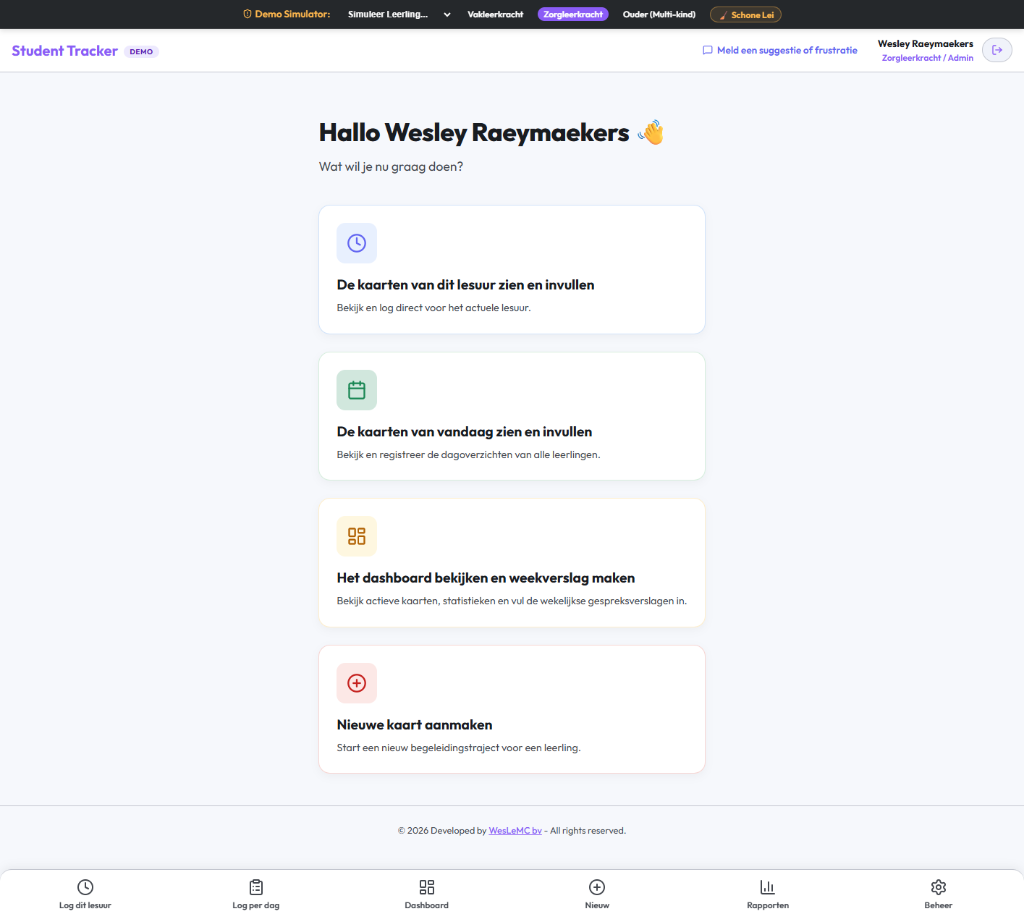Click the speech bubble icon beside suggestion link

707,50
